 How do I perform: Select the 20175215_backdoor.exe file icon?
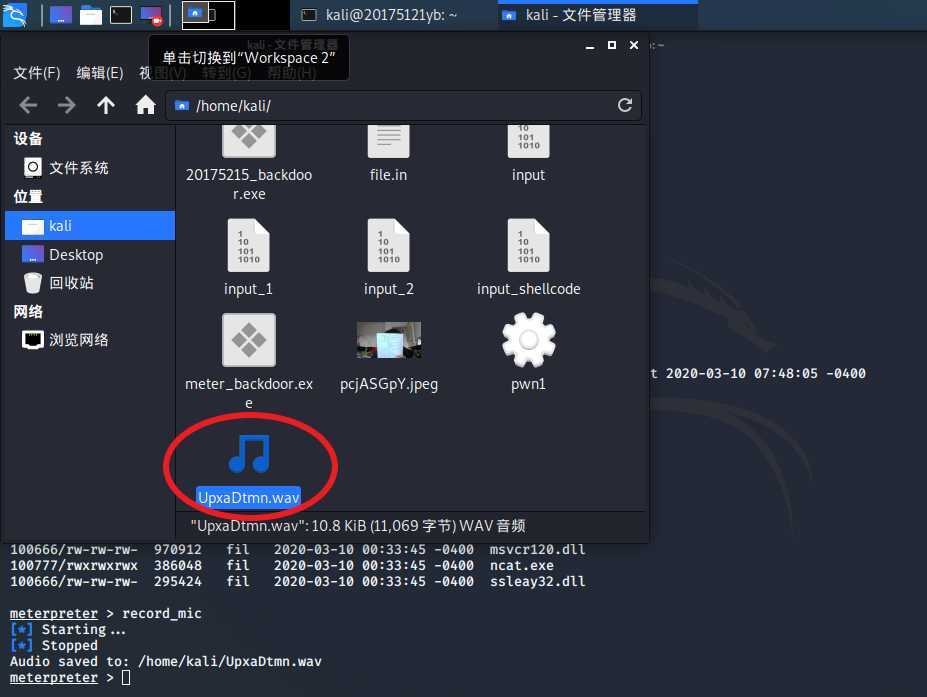(249, 141)
